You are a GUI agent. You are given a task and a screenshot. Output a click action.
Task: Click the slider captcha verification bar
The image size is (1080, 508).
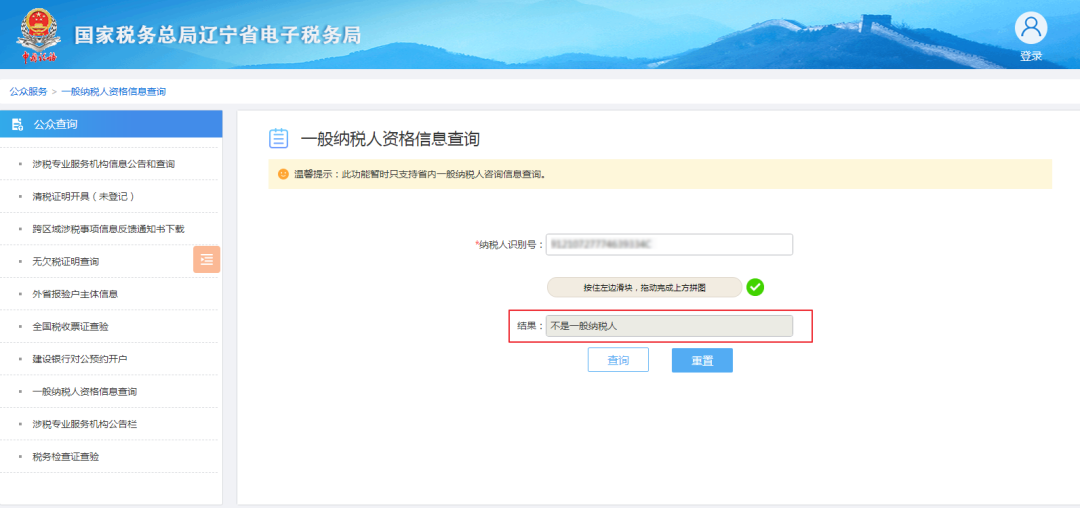pos(644,288)
